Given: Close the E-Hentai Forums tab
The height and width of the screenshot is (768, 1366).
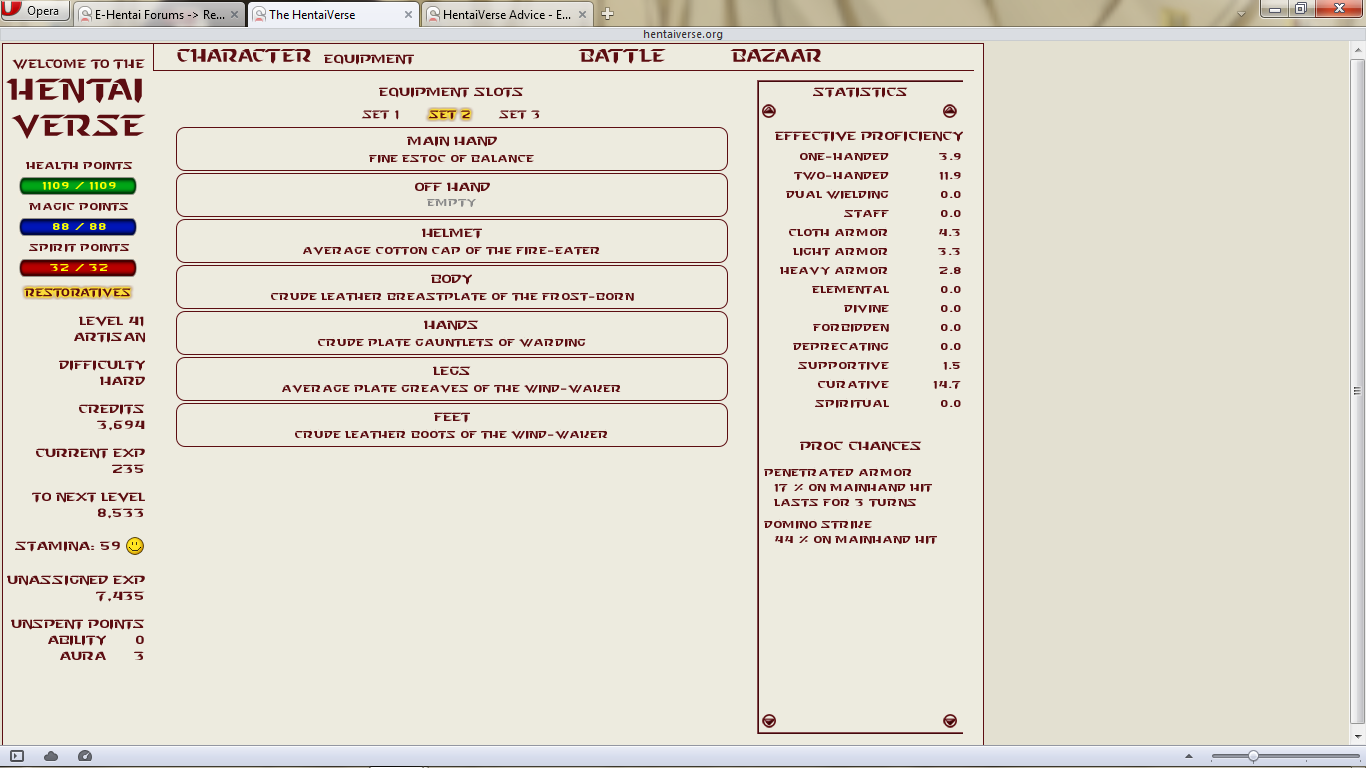Looking at the screenshot, I should 236,14.
